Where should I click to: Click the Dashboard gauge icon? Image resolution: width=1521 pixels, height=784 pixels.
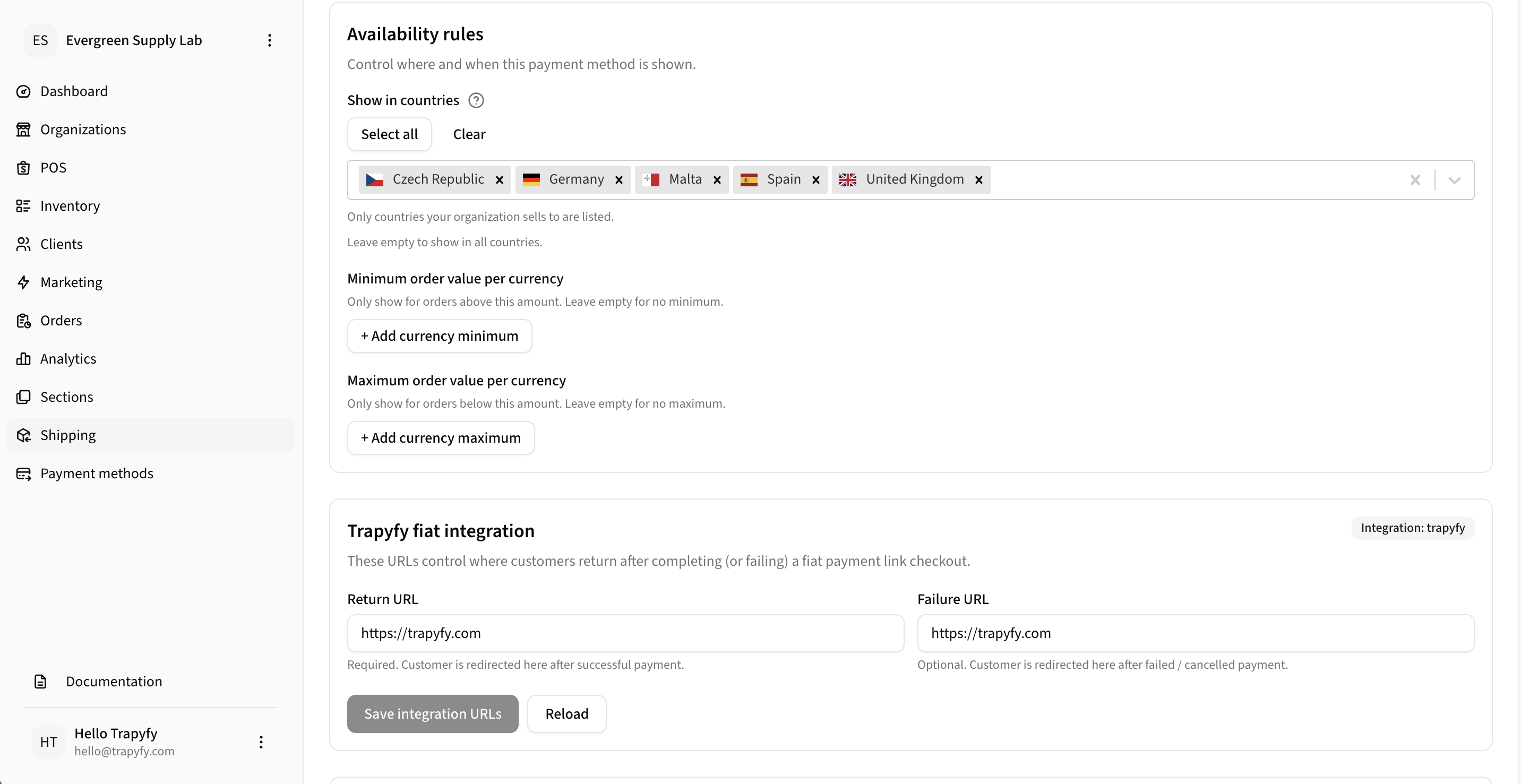(x=23, y=91)
